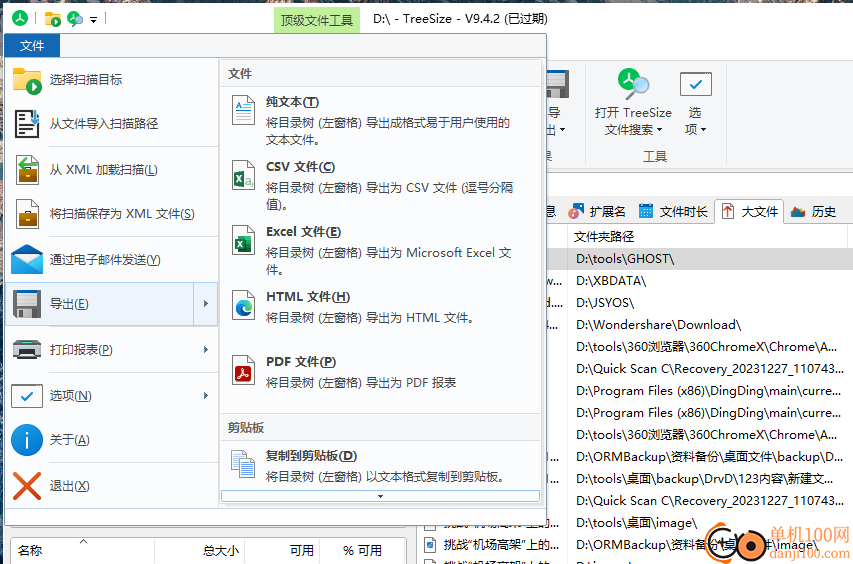
Task: Expand the 打印报表 submenu arrow
Action: pyautogui.click(x=206, y=350)
